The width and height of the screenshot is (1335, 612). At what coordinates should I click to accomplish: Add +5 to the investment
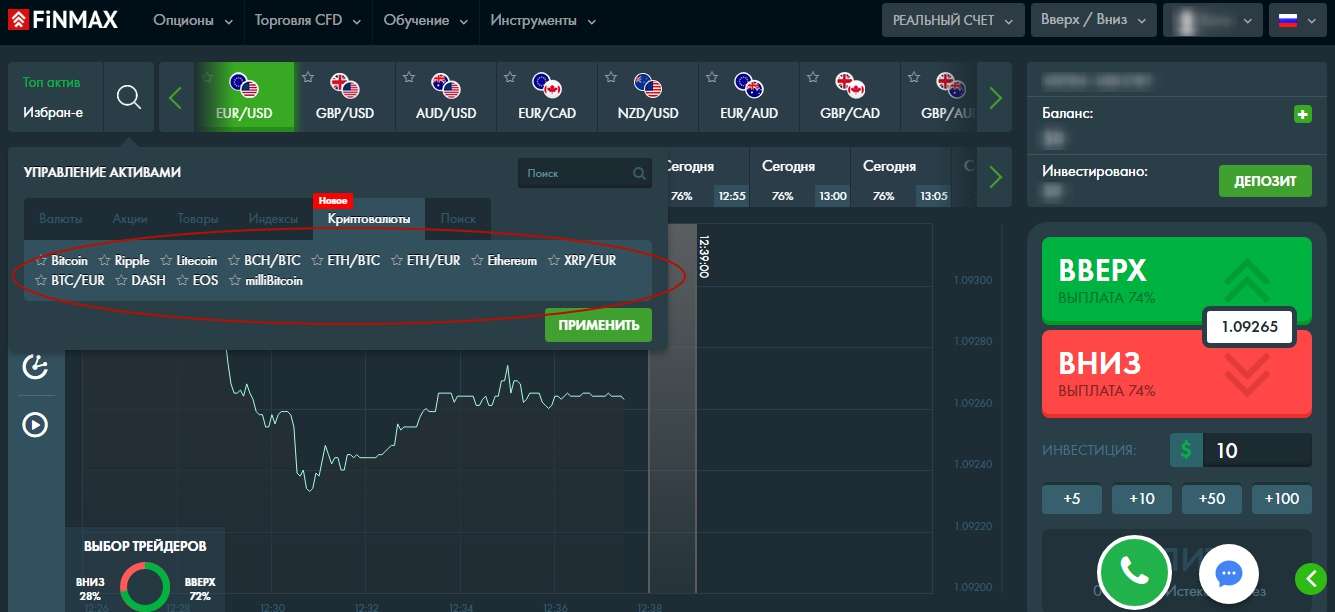pyautogui.click(x=1071, y=499)
